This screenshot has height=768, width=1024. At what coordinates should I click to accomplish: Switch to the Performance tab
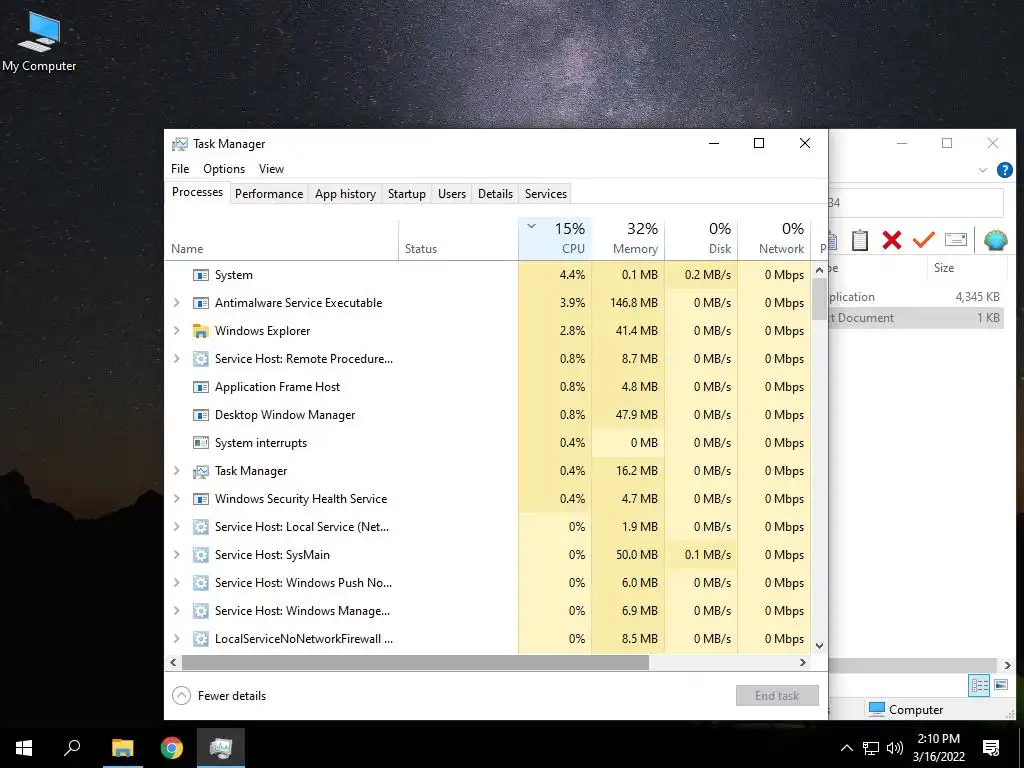[x=269, y=194]
